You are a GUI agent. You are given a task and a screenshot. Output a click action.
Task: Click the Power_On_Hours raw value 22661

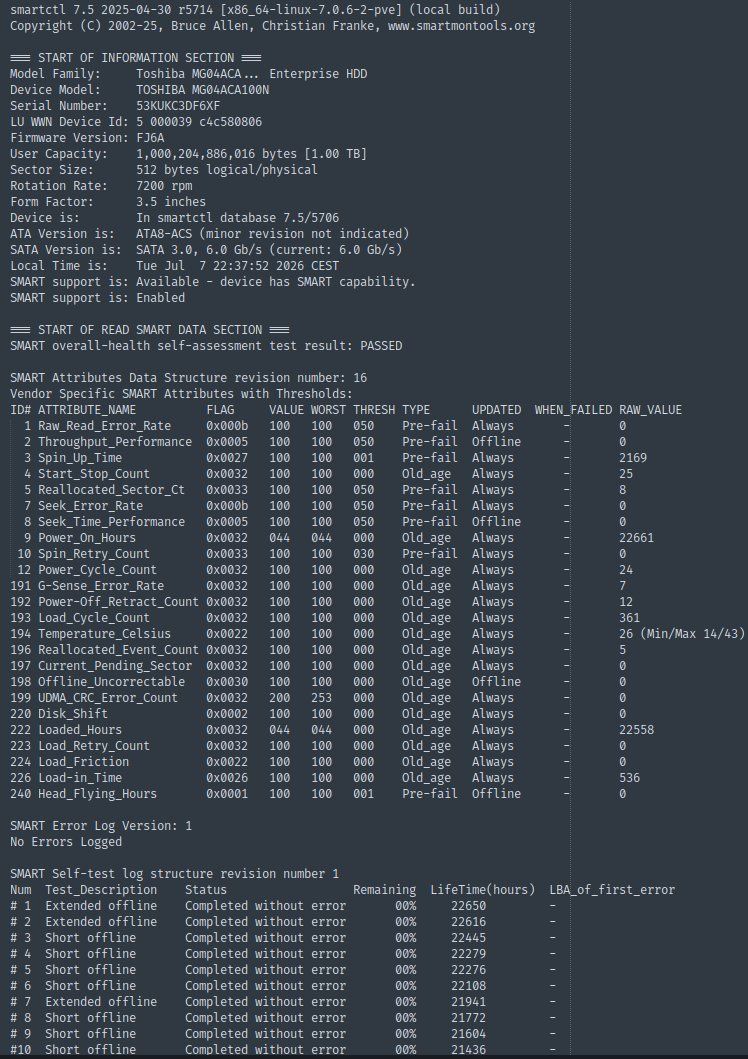click(636, 538)
